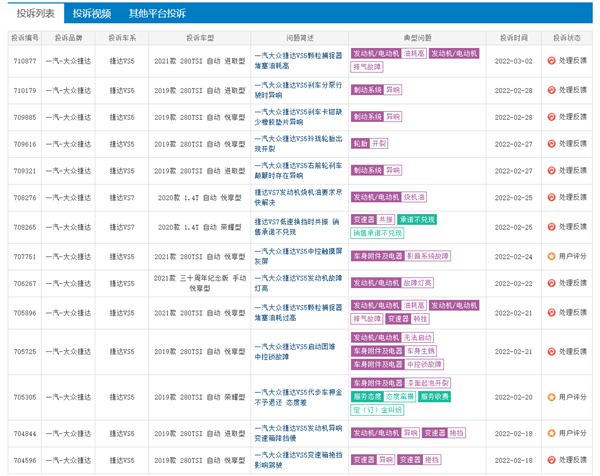Click the red status icon for 704596
The width and height of the screenshot is (600, 476).
point(551,460)
